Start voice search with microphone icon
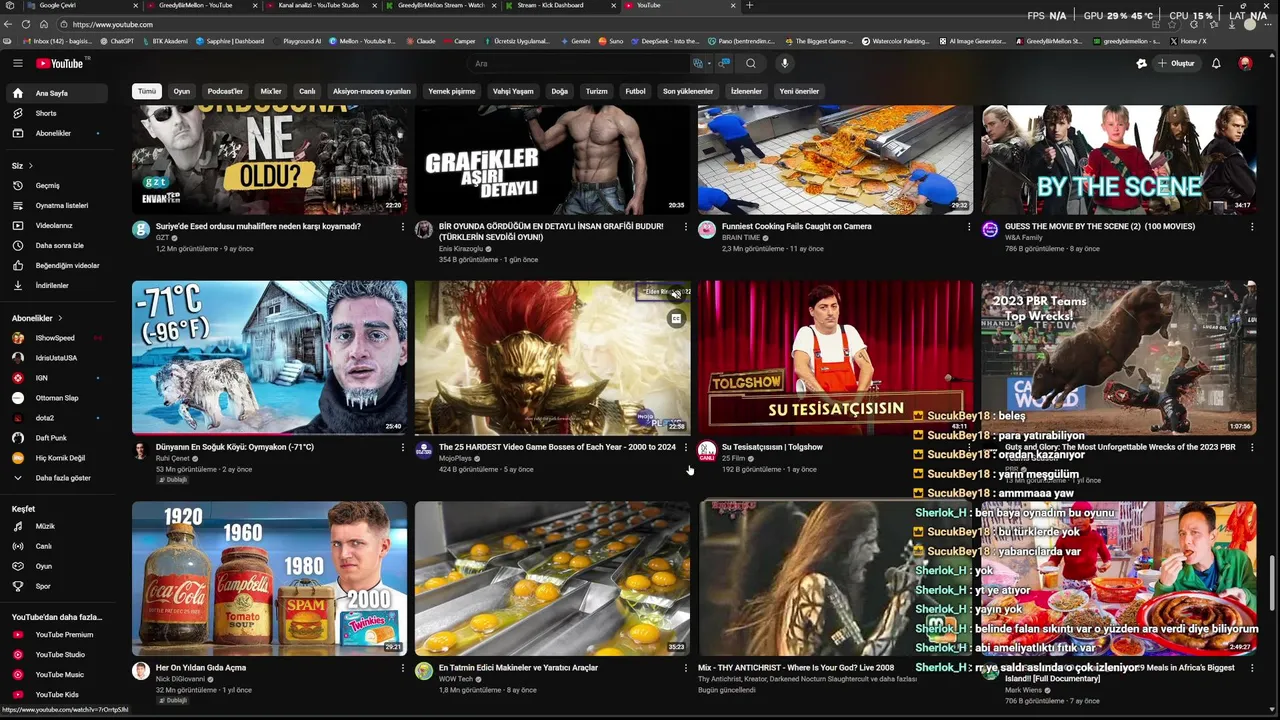1280x720 pixels. click(784, 63)
